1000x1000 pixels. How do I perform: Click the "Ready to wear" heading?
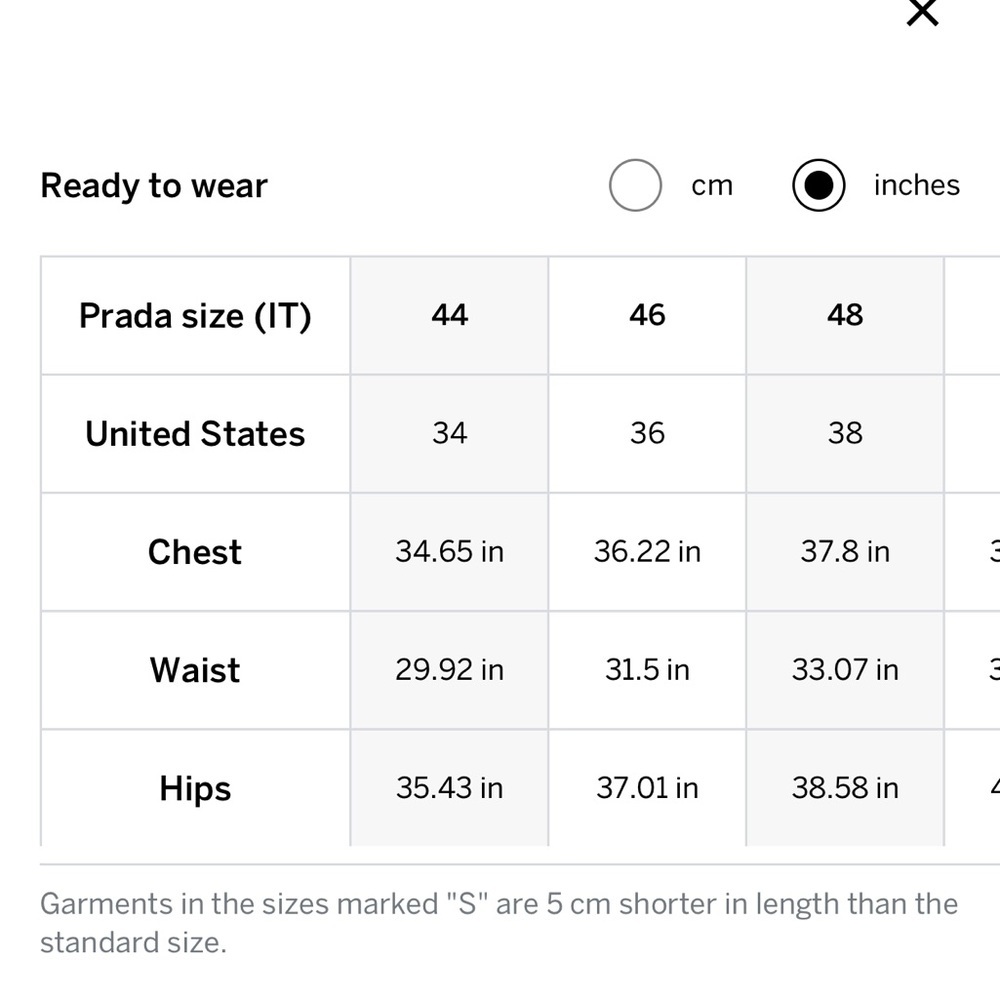(154, 186)
